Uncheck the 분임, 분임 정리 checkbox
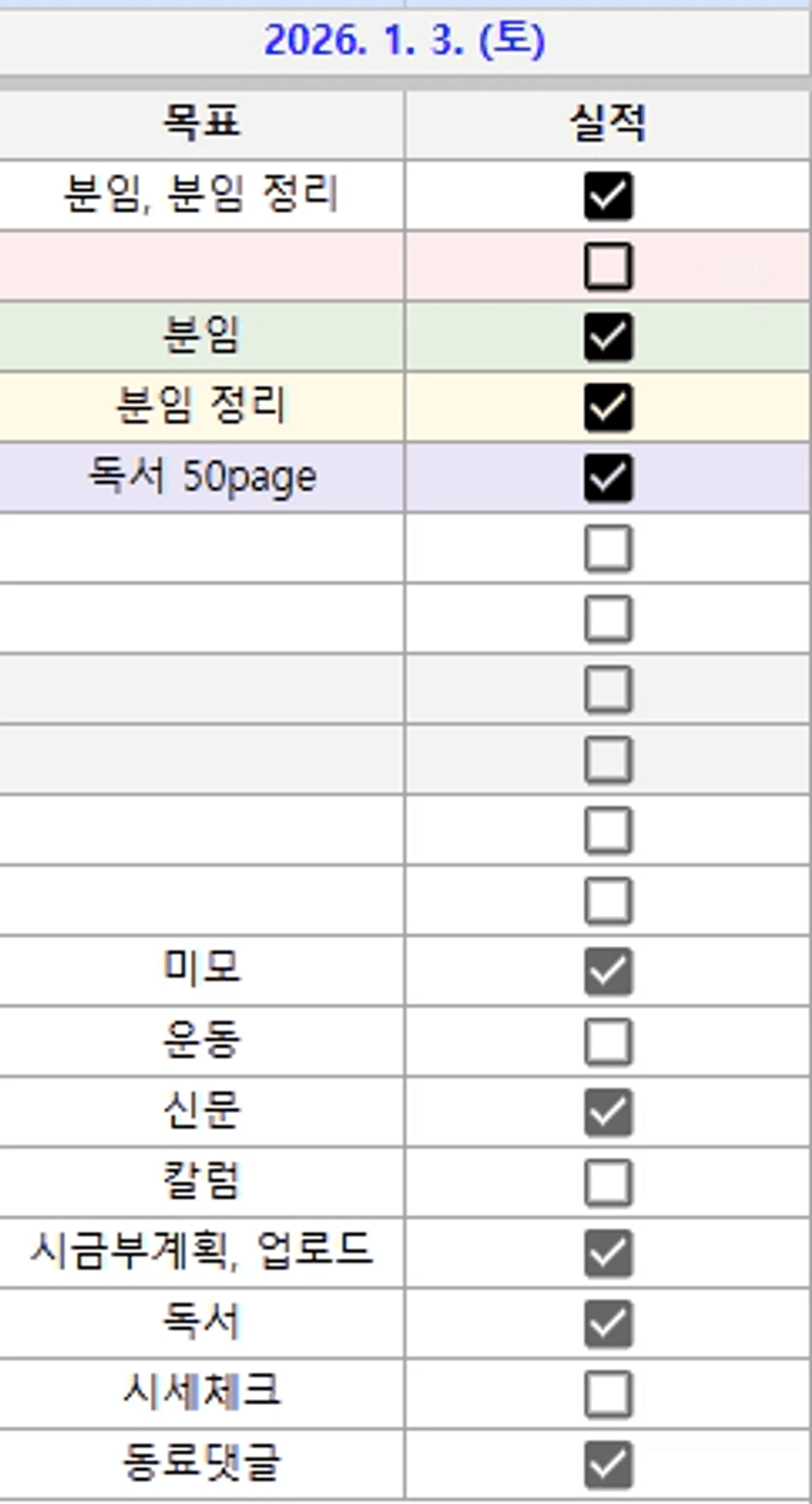Image resolution: width=812 pixels, height=1504 pixels. (608, 195)
